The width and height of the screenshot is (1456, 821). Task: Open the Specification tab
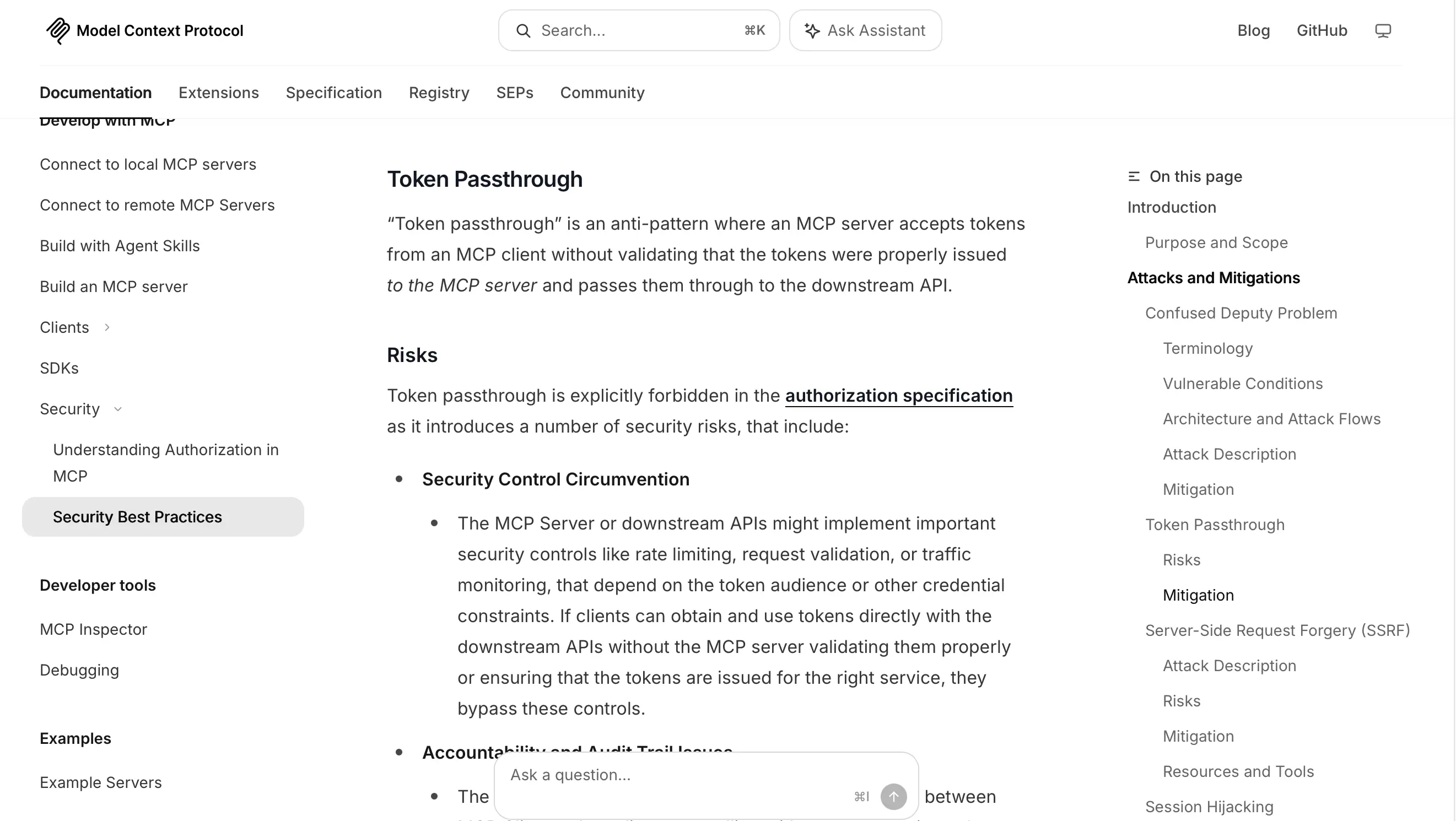(333, 92)
